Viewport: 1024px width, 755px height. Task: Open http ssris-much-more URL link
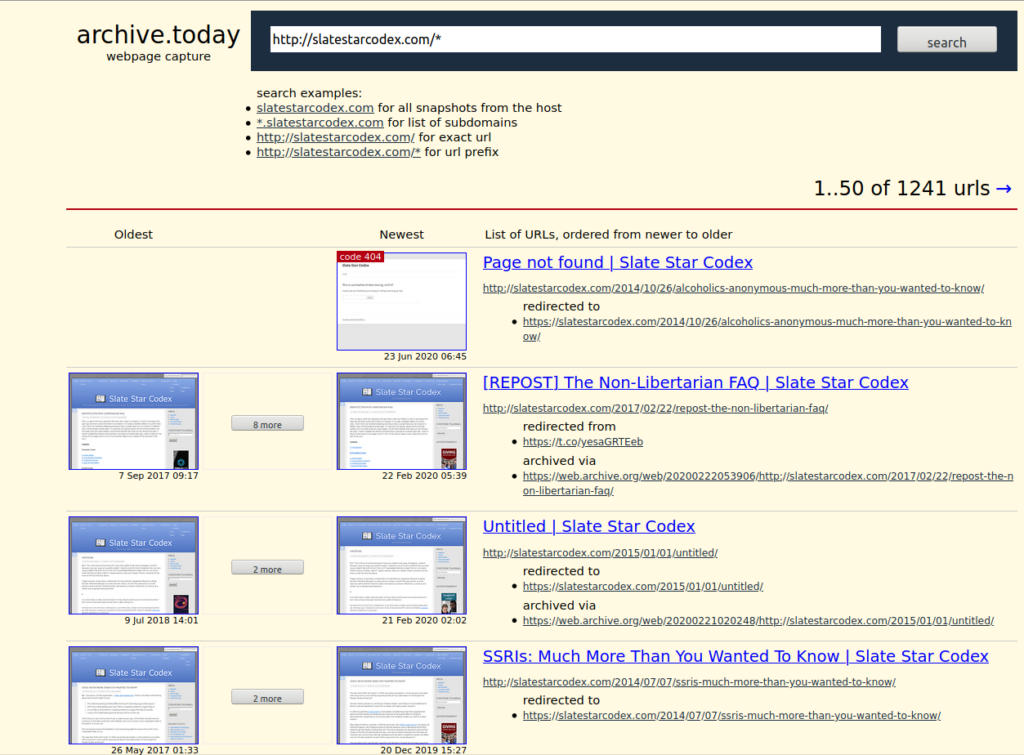click(x=689, y=682)
